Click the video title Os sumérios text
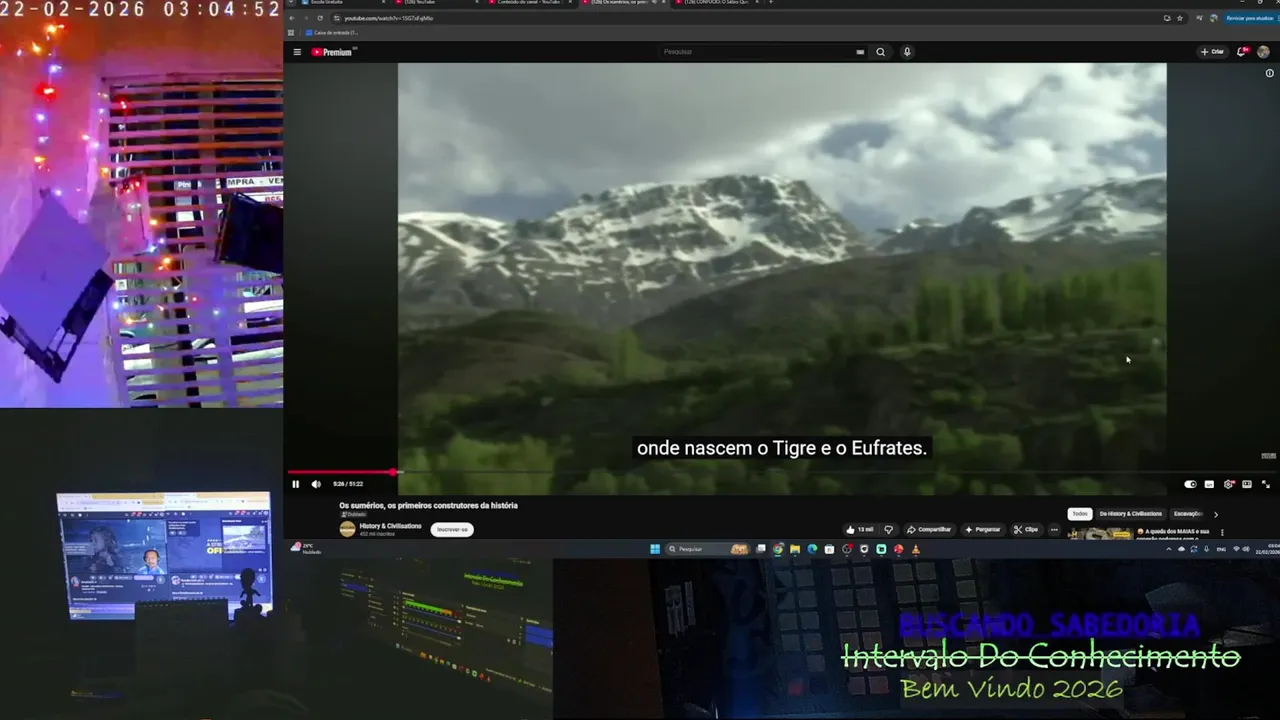 point(428,506)
